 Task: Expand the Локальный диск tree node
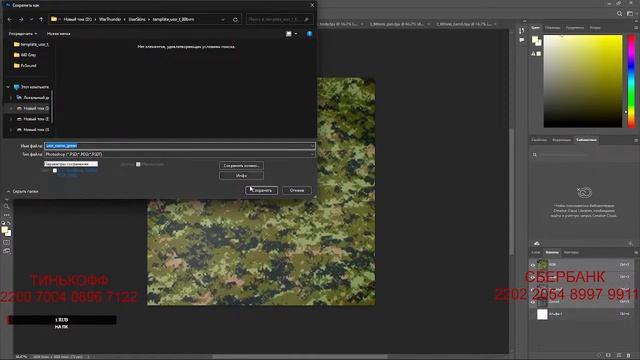[11, 98]
